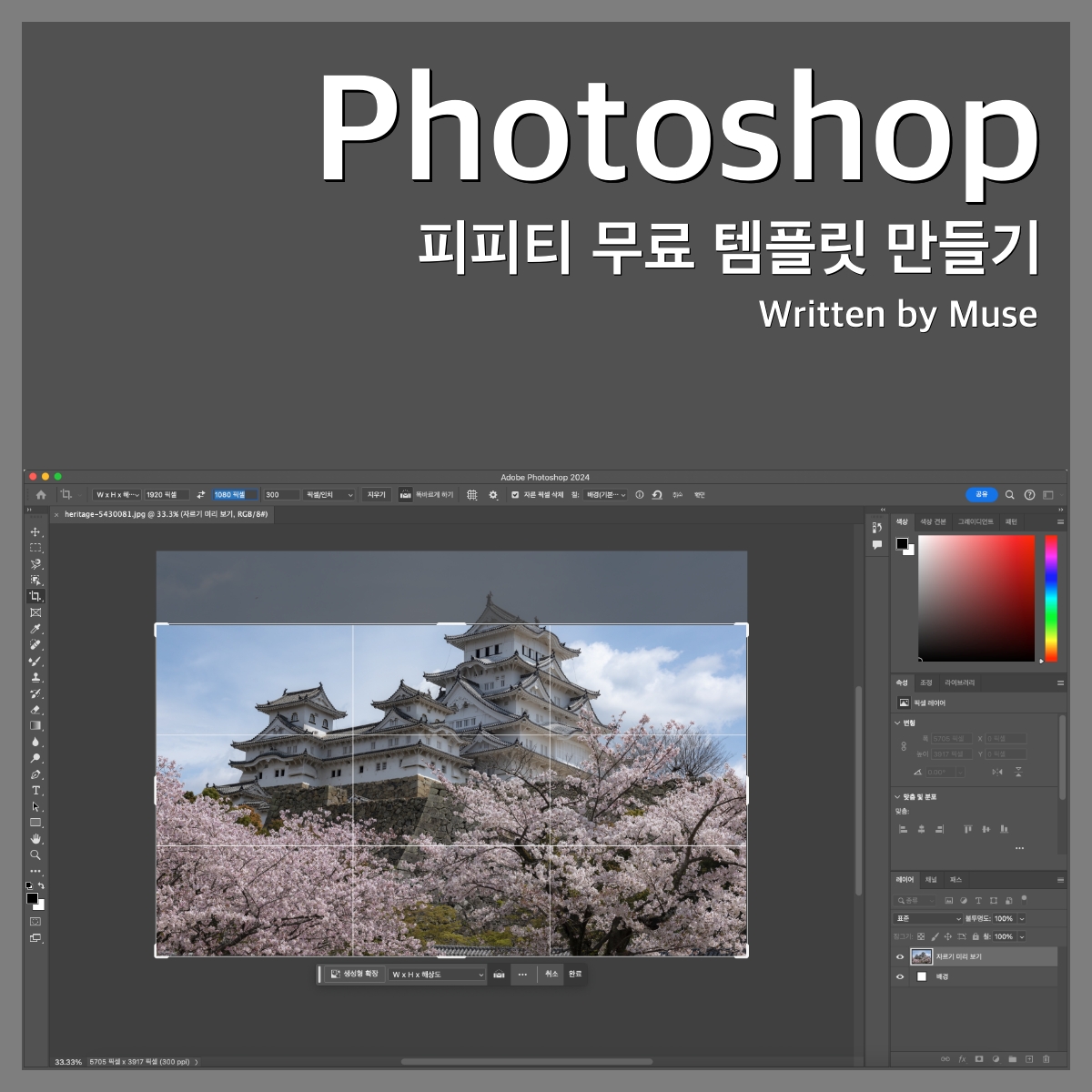Click the blue 공유 button

(x=981, y=495)
